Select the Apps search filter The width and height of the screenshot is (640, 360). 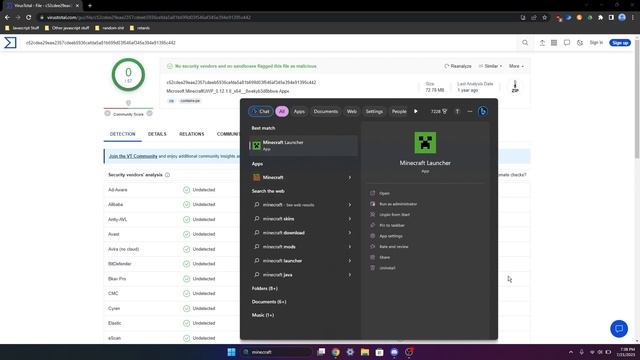click(299, 111)
